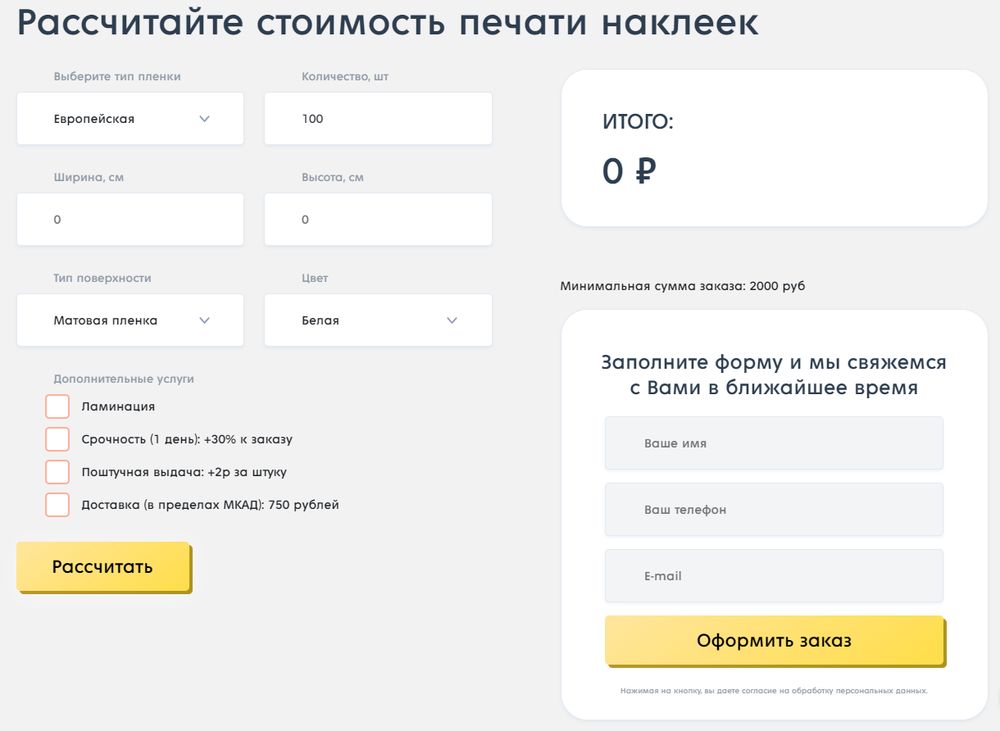Enable the Ламинация checkbox

(58, 407)
